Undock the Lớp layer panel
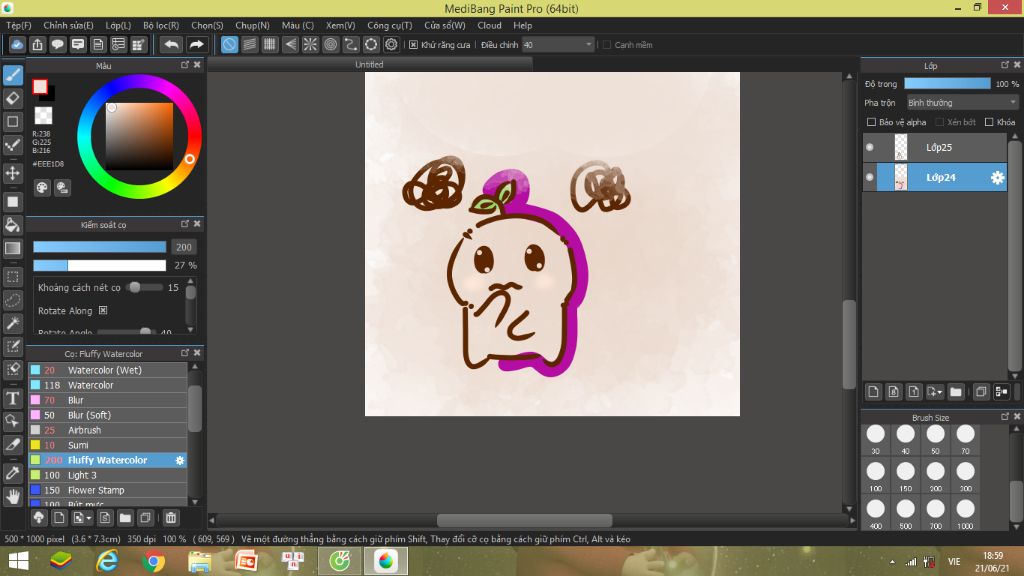 point(1004,65)
